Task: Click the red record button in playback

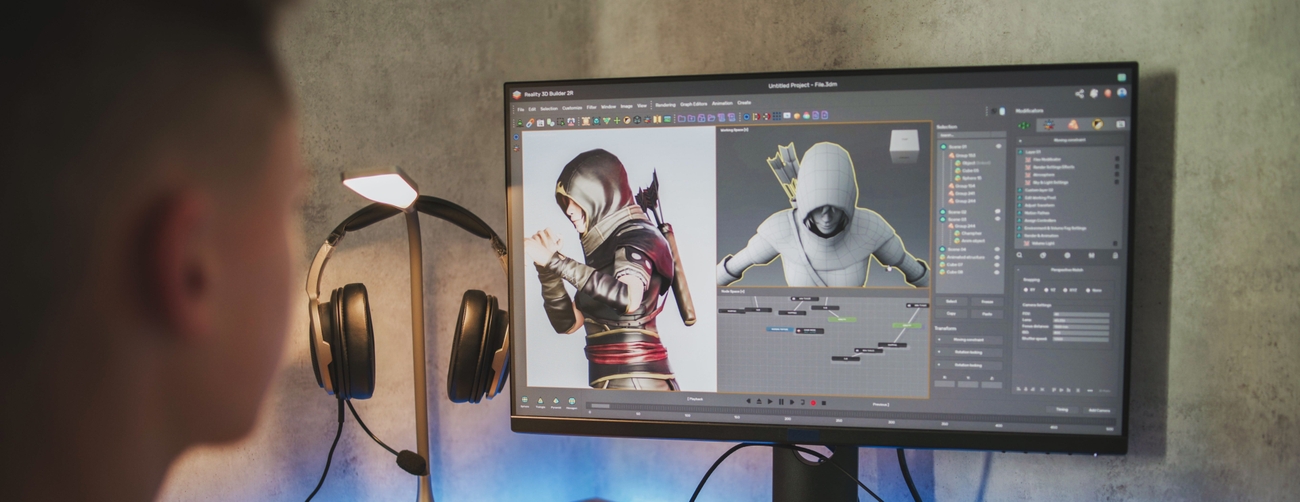Action: (x=812, y=401)
